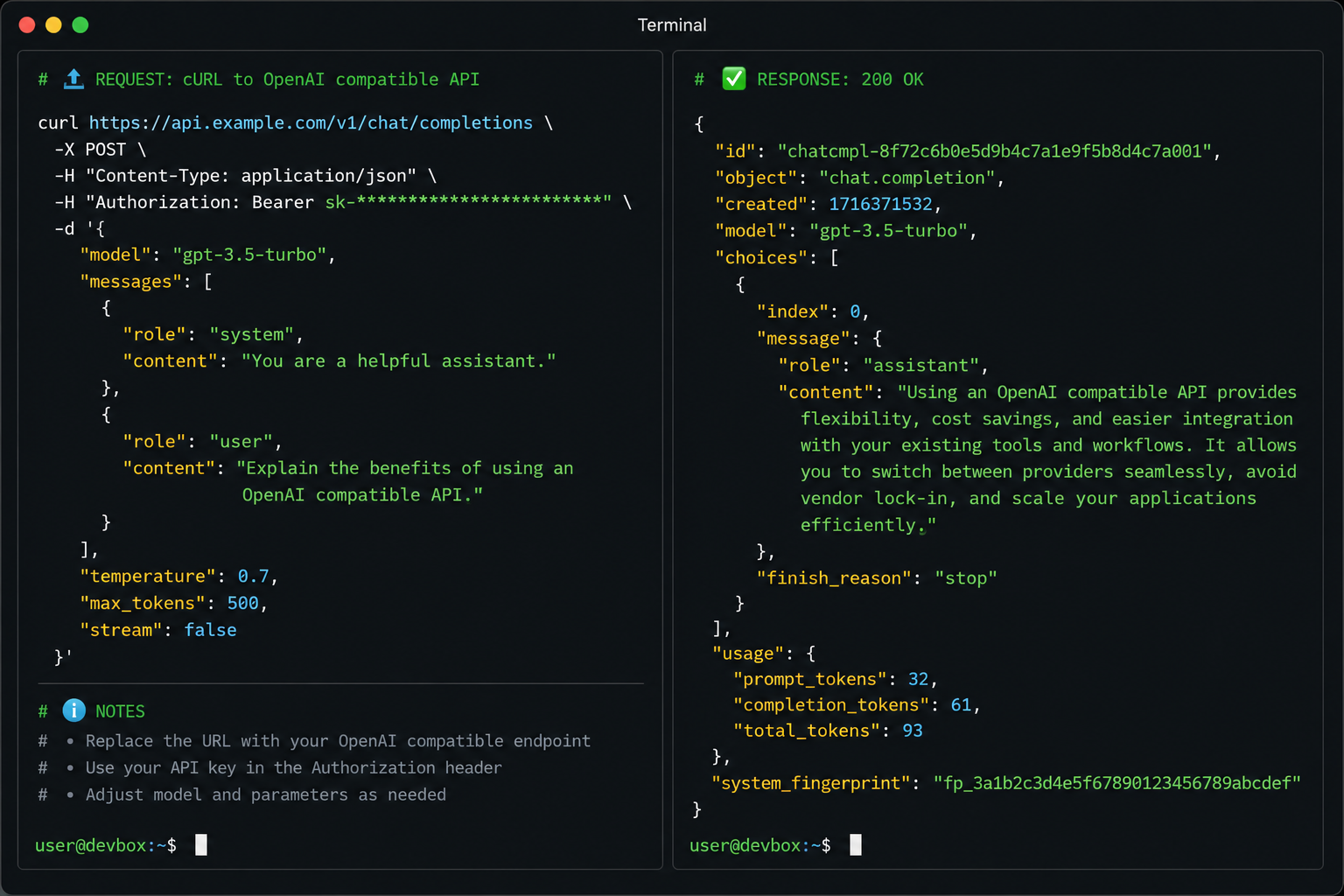Screen dimensions: 1344x896
Task: Click the total_tokens value 93
Action: click(912, 730)
